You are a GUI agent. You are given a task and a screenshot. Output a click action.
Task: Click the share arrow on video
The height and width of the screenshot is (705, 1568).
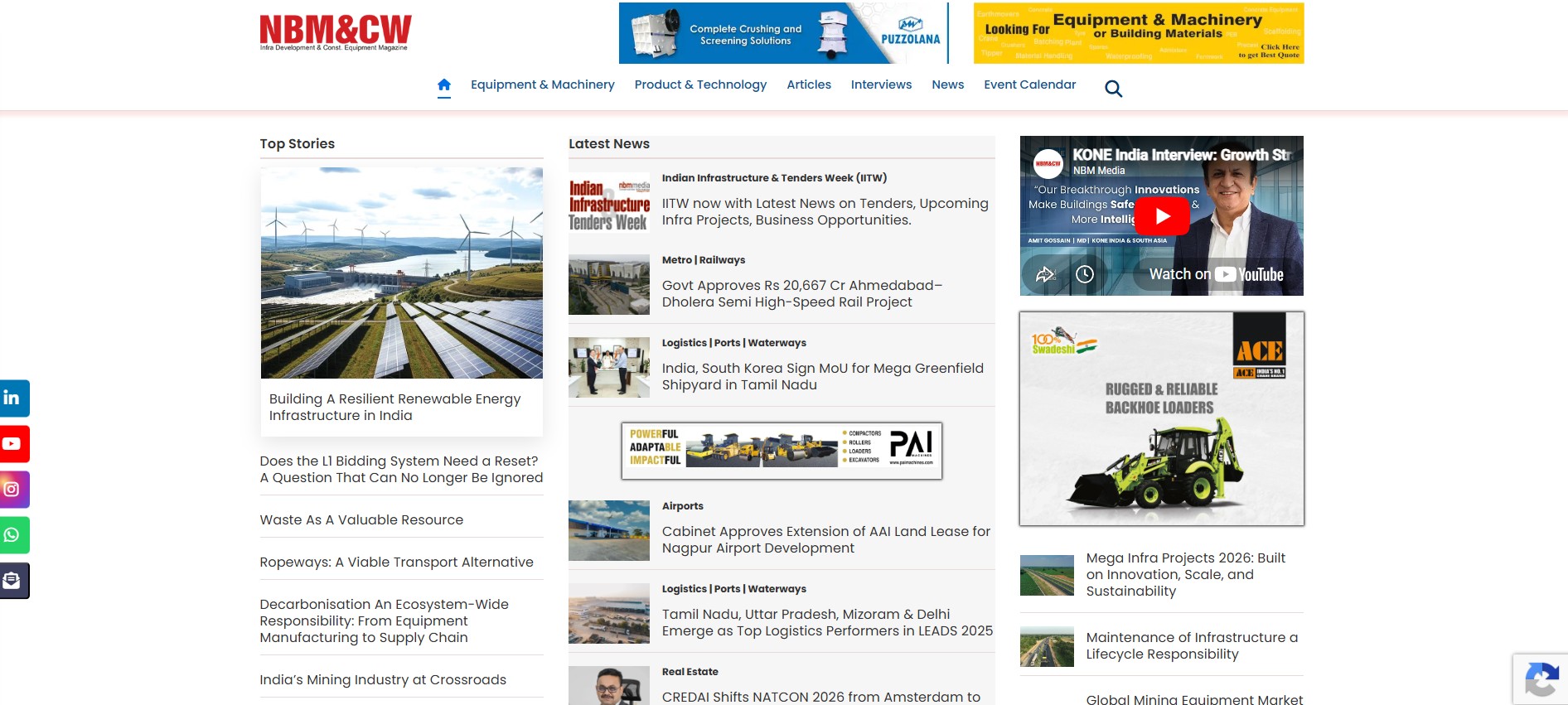tap(1045, 274)
